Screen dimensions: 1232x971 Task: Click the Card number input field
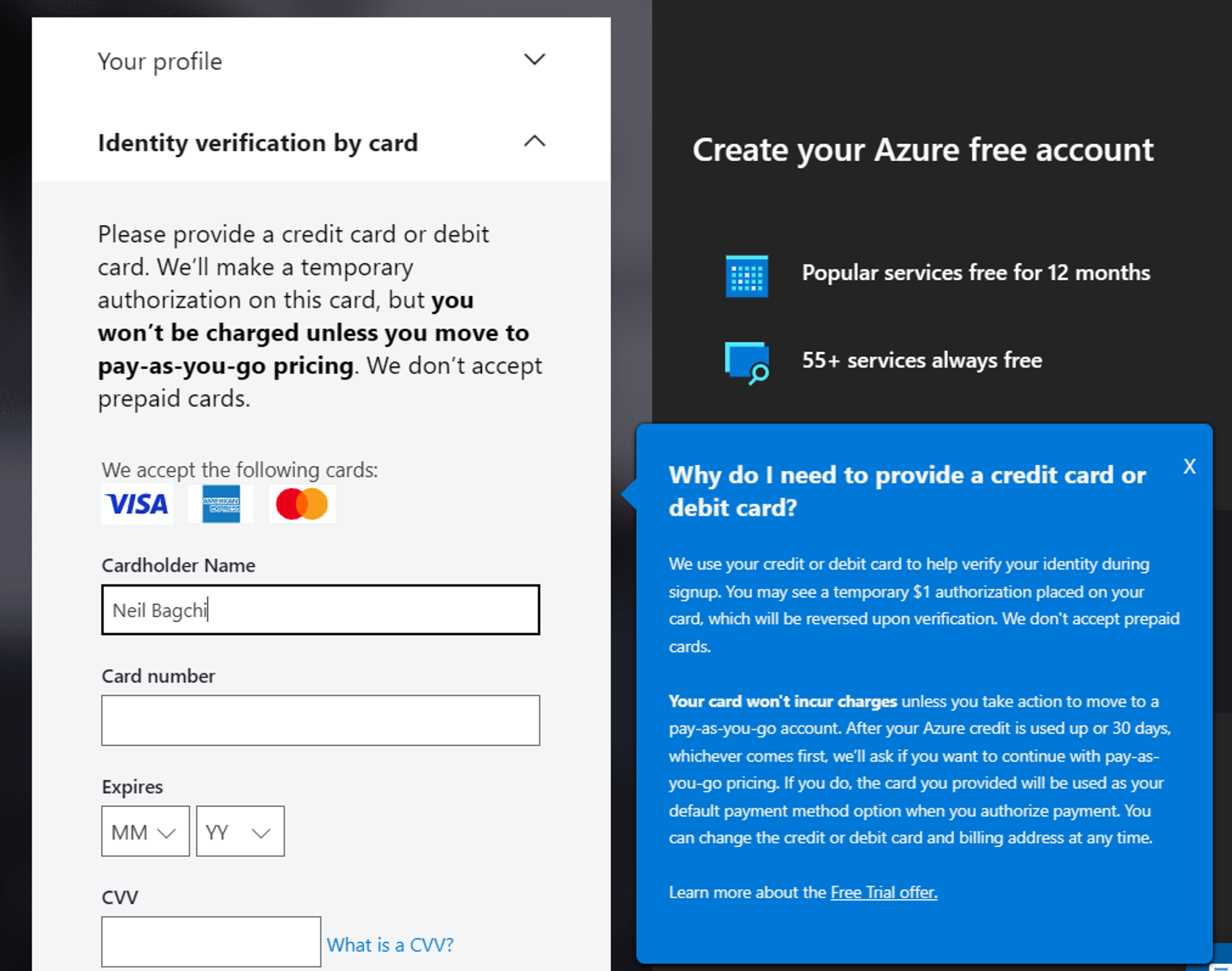click(320, 720)
